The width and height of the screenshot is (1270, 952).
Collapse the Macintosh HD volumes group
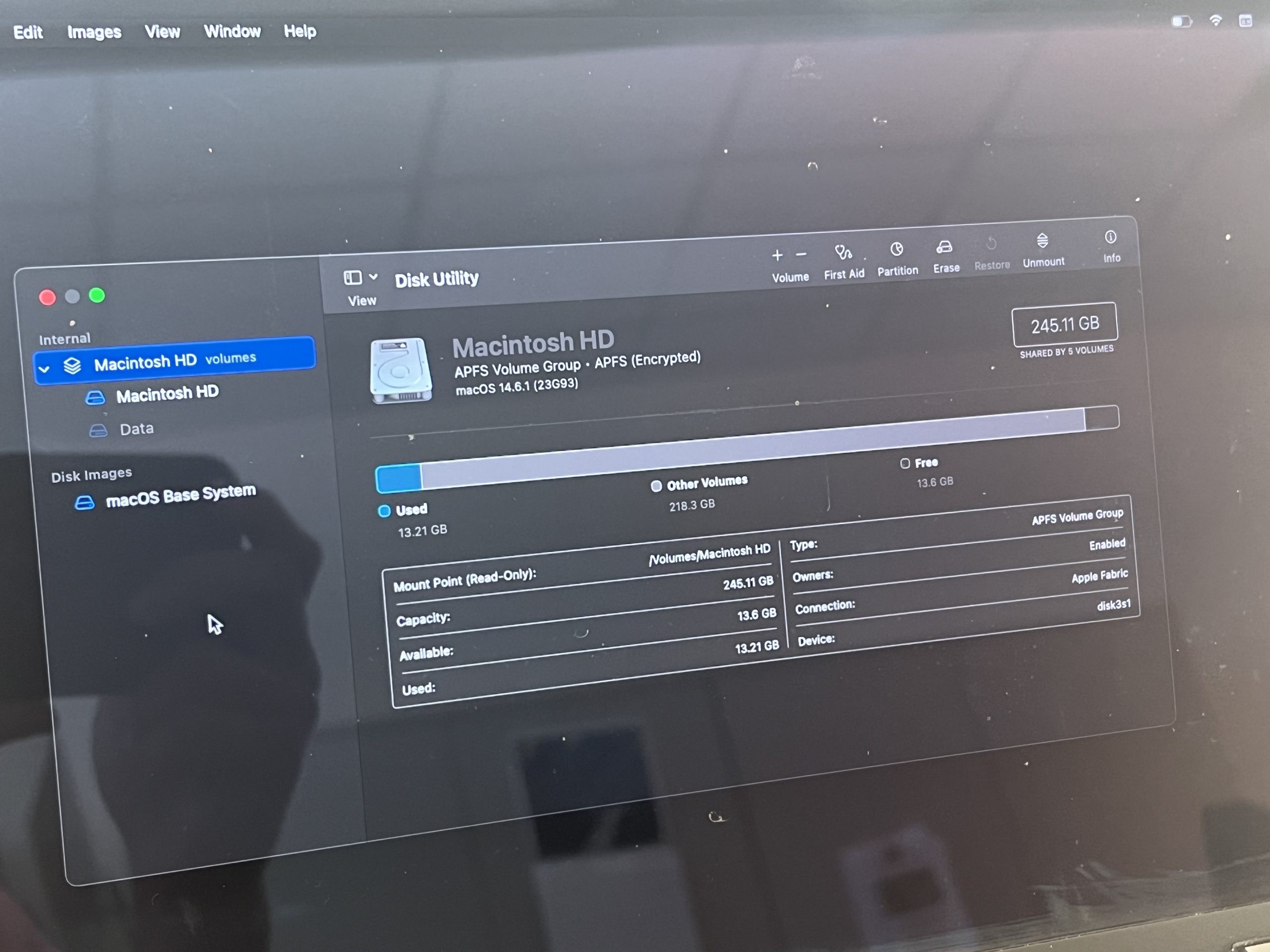click(44, 369)
